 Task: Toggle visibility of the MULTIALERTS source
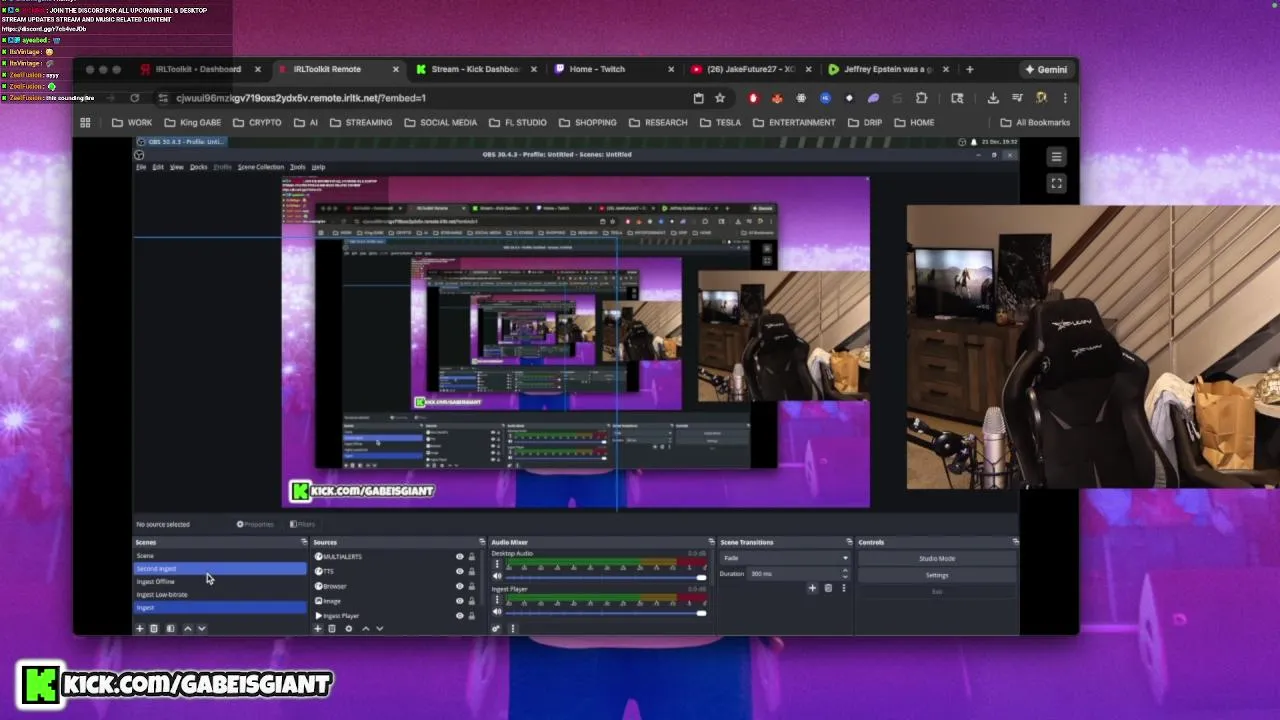click(460, 557)
